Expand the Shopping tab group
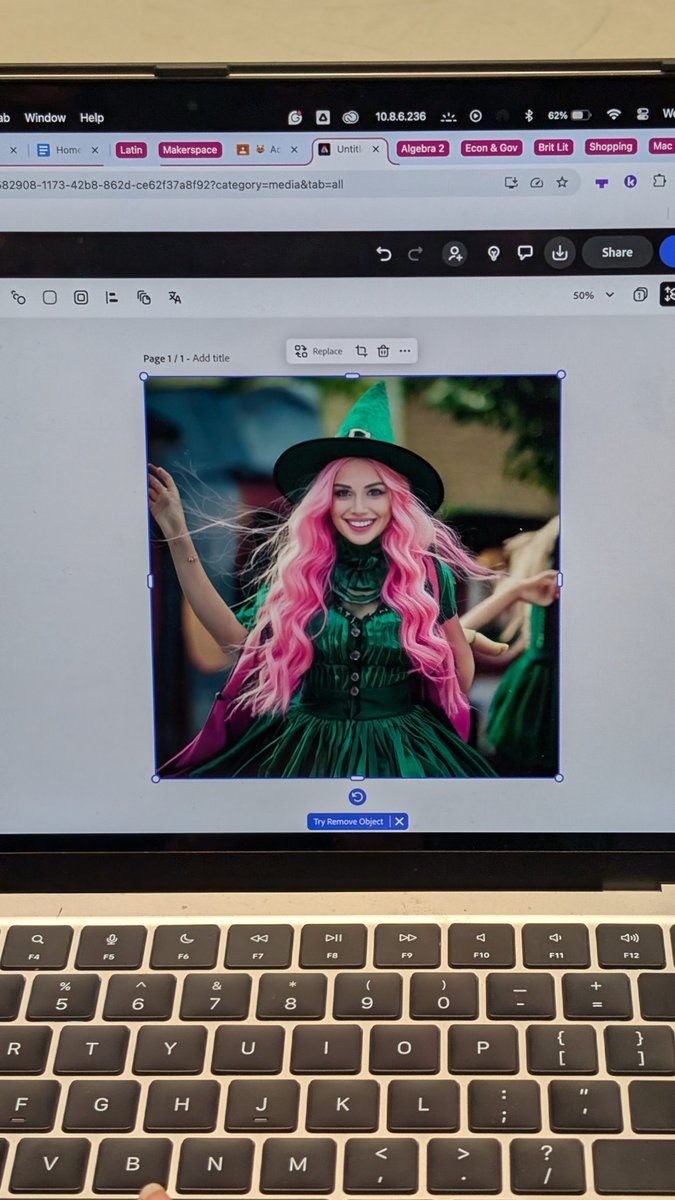675x1200 pixels. pyautogui.click(x=610, y=147)
